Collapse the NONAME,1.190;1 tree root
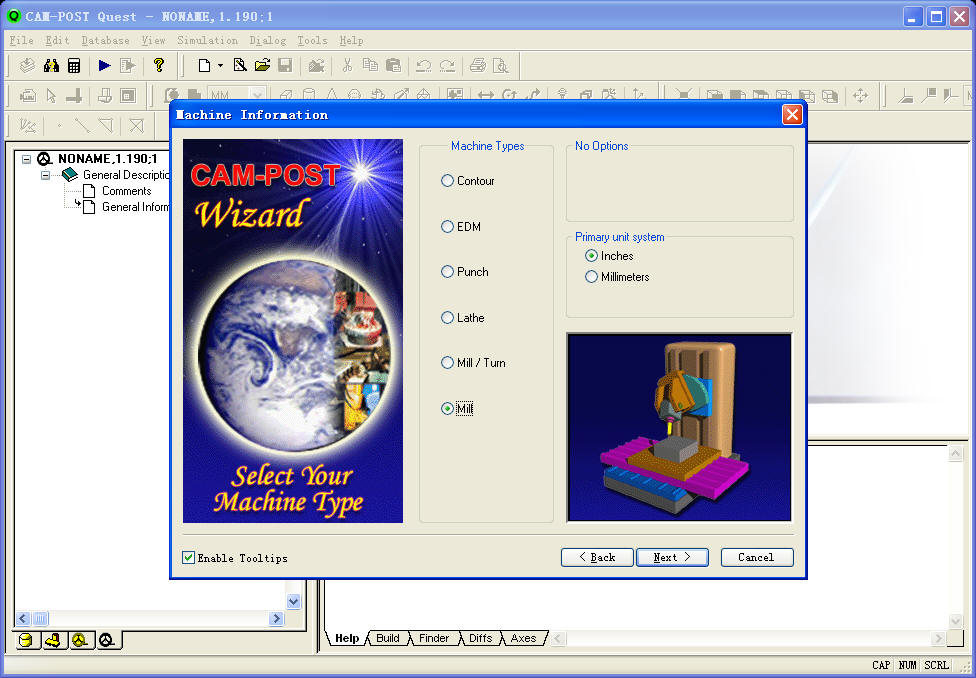Viewport: 976px width, 678px height. pyautogui.click(x=26, y=159)
